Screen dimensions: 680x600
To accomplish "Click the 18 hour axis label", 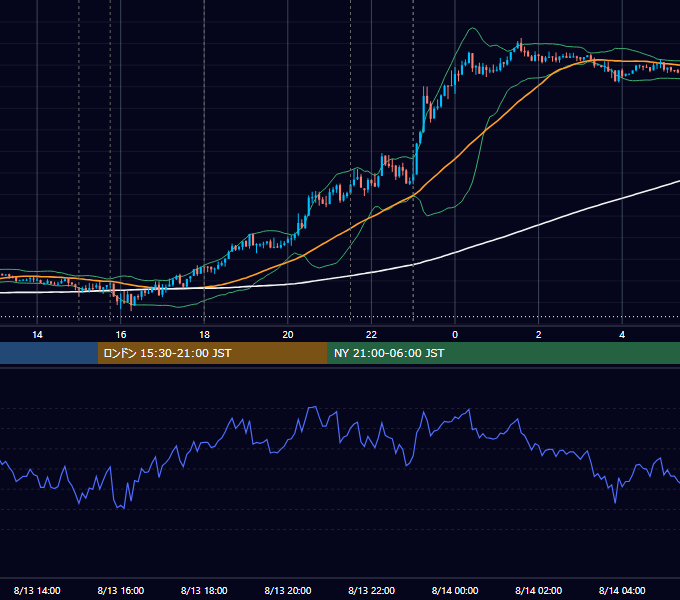I will coord(204,335).
